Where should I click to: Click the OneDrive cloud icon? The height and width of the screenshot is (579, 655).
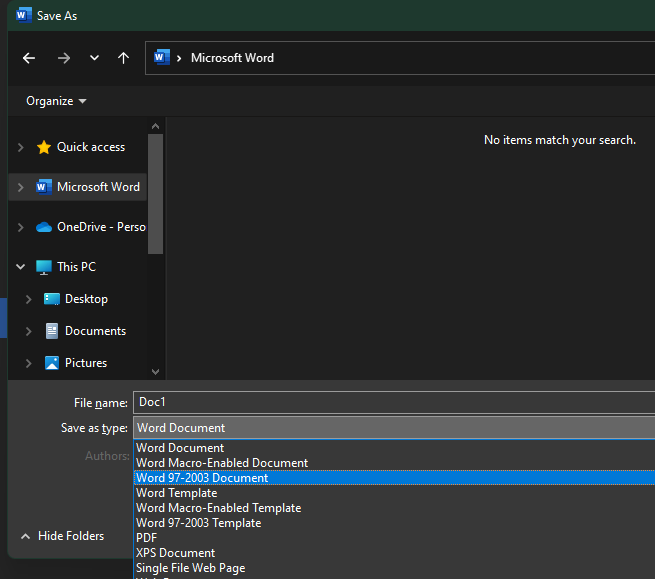(43, 227)
